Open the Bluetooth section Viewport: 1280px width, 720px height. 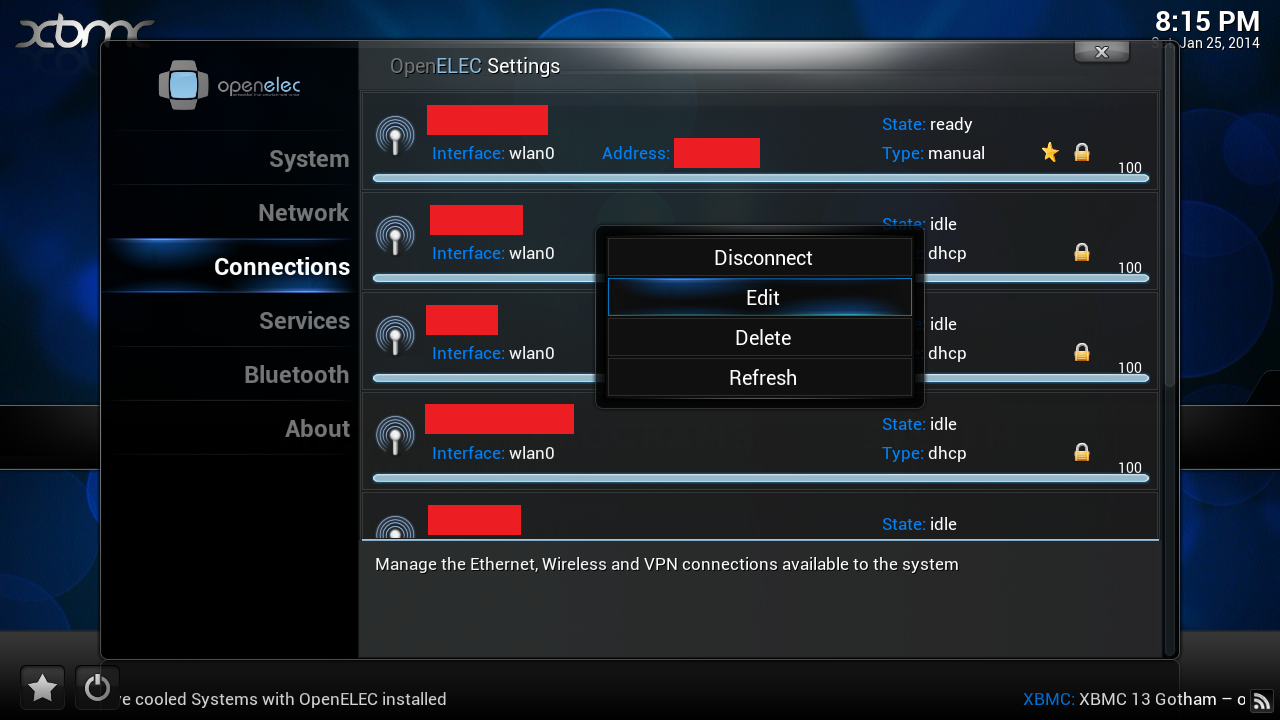click(297, 375)
